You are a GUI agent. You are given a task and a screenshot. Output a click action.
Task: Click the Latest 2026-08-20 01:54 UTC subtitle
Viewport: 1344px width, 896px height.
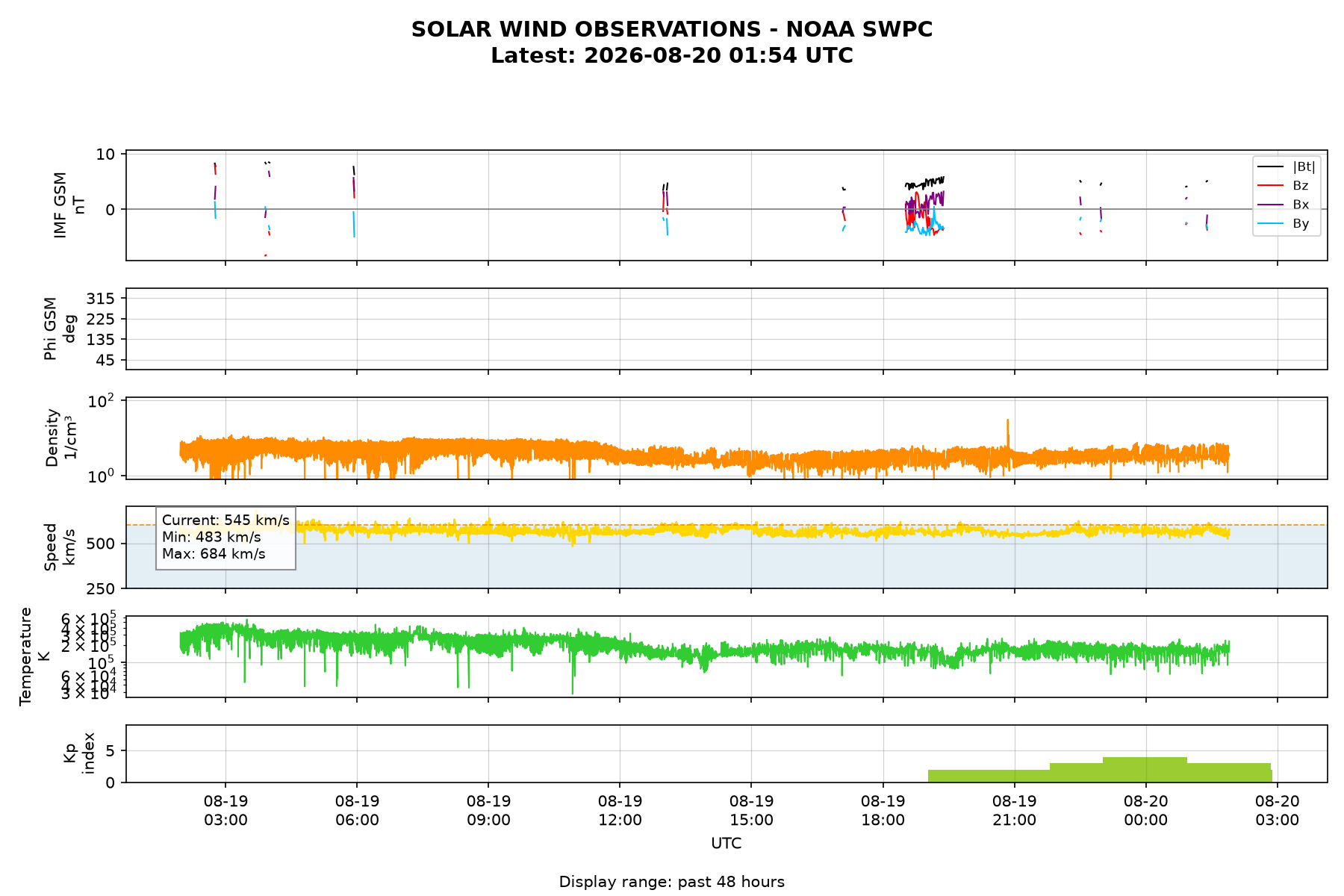click(672, 56)
